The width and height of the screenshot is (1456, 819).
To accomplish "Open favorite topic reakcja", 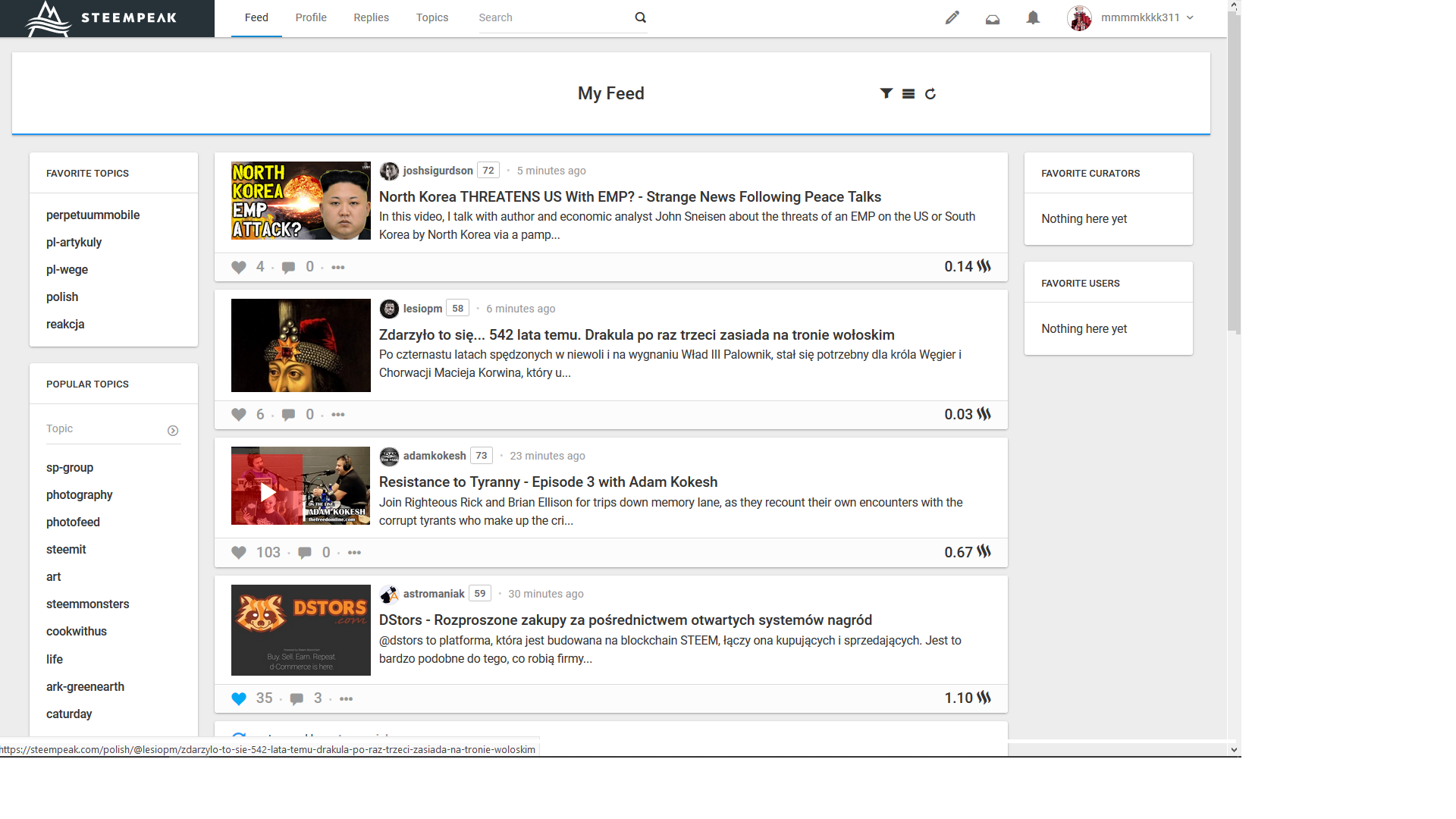I will click(x=65, y=324).
